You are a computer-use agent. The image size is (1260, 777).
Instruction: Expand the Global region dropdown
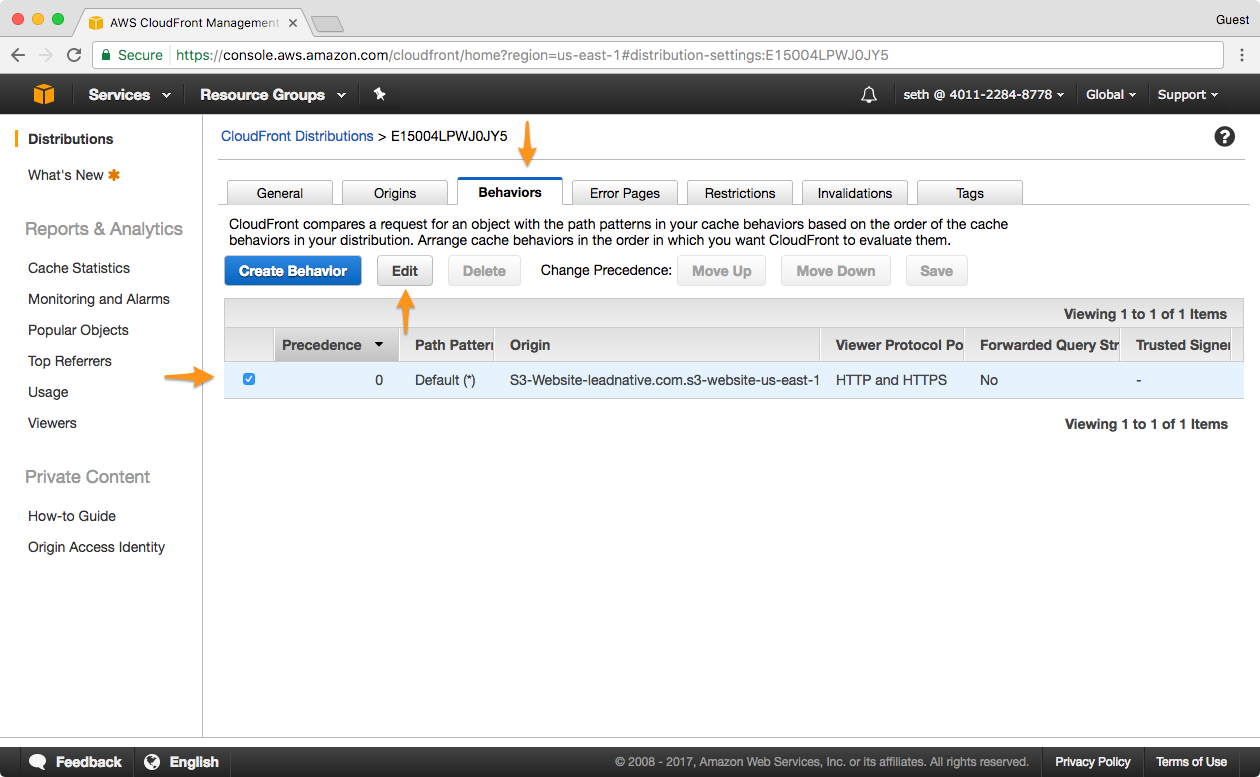pos(1110,94)
